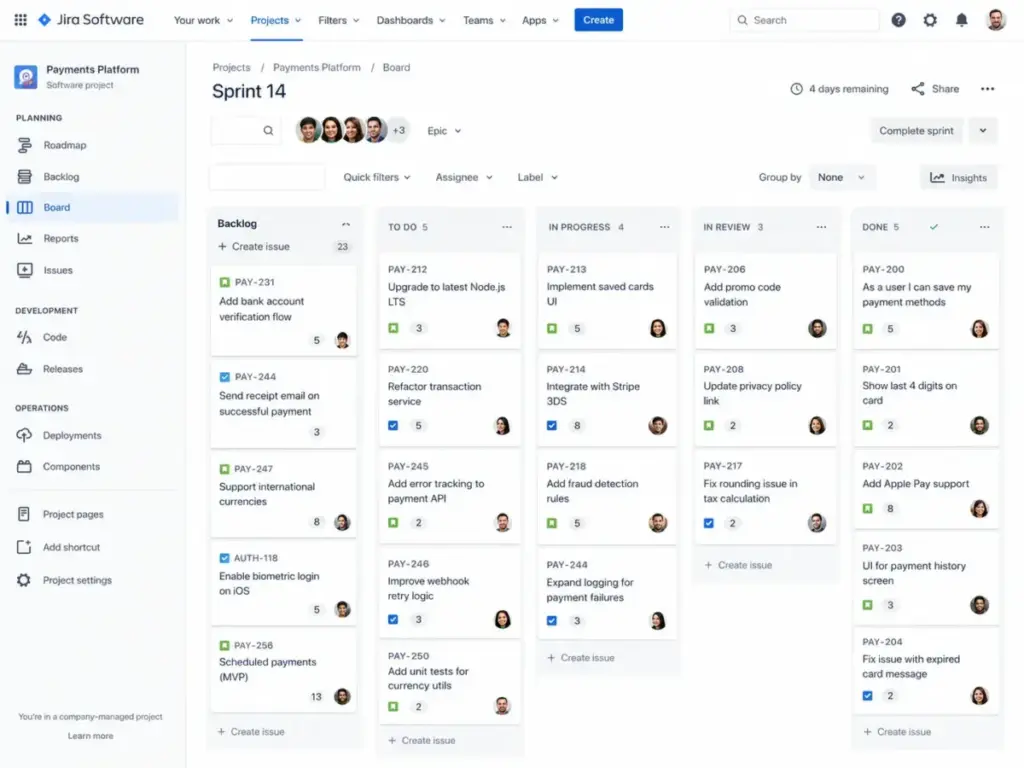Open Payments Platform breadcrumb link

point(317,67)
